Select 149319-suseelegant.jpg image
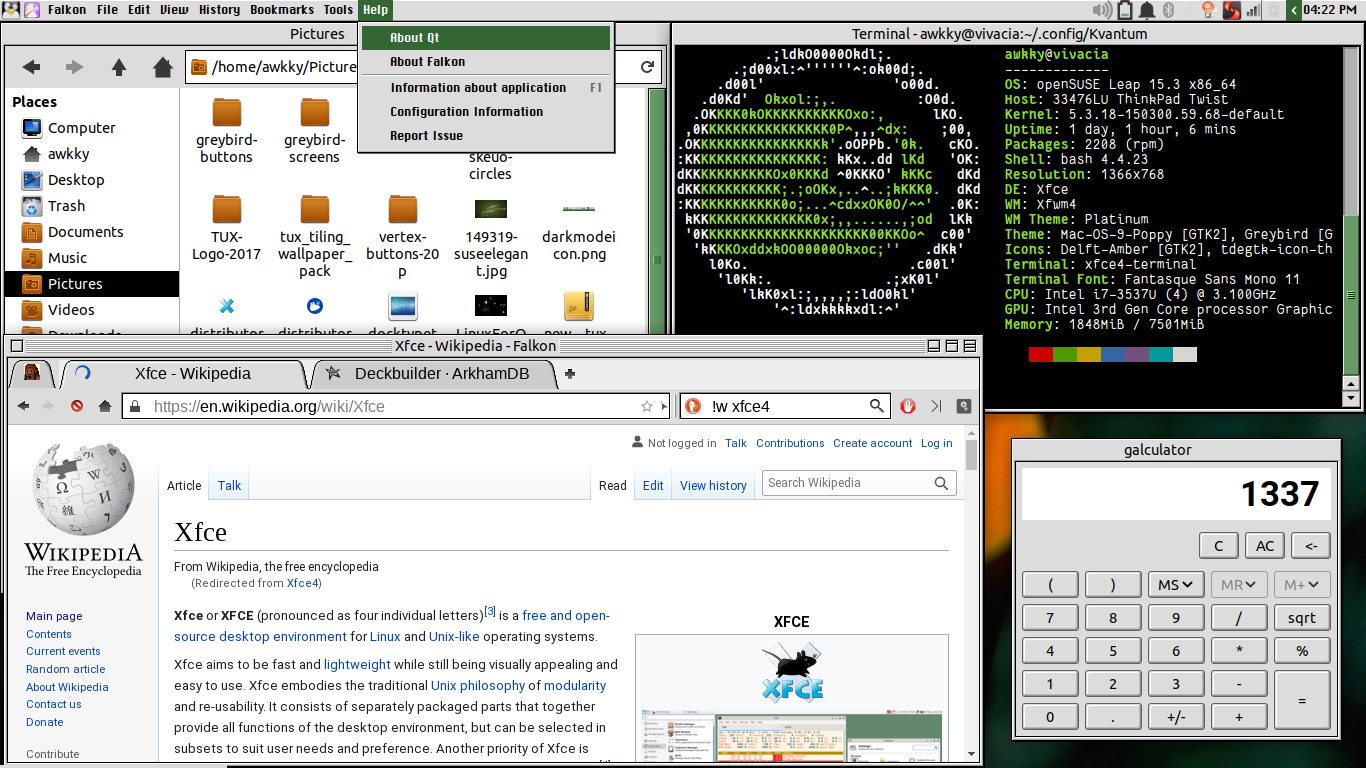The image size is (1366, 768). (491, 236)
